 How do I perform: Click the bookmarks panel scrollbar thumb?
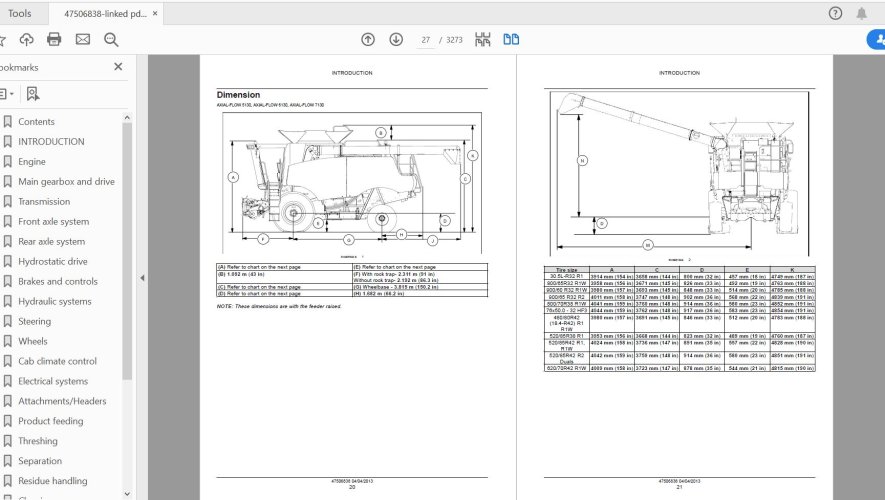click(127, 251)
